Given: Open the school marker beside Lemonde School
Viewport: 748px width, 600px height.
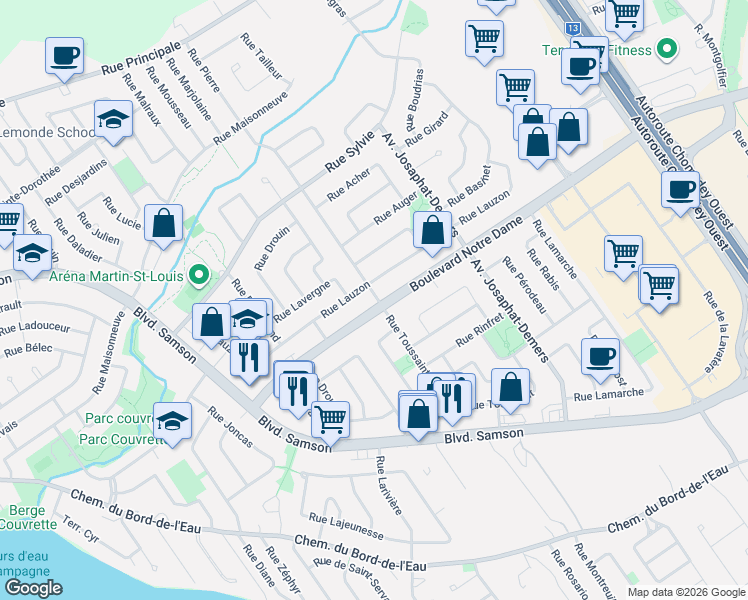Looking at the screenshot, I should click(114, 119).
